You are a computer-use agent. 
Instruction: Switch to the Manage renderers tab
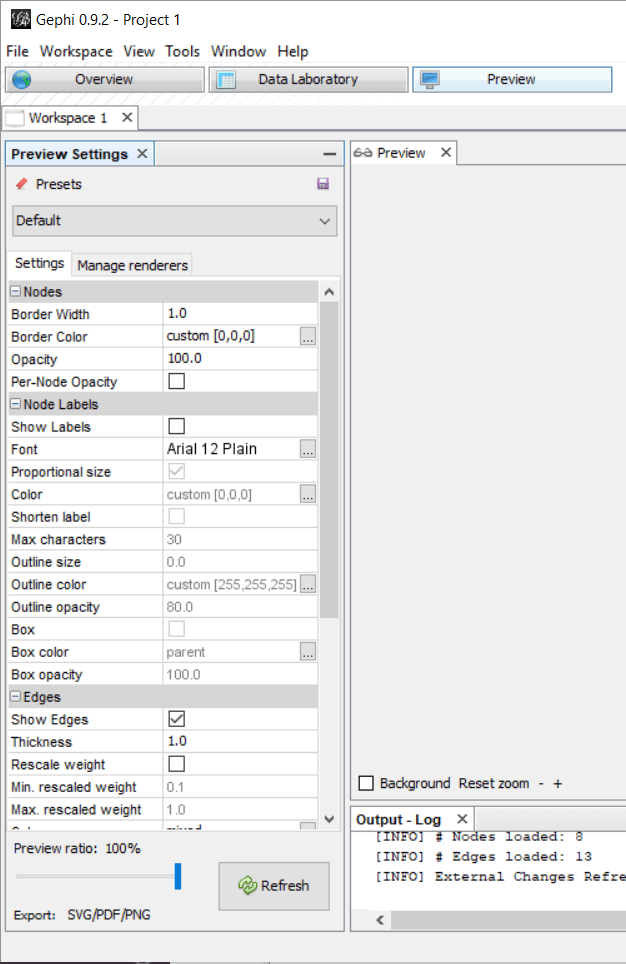[x=132, y=265]
